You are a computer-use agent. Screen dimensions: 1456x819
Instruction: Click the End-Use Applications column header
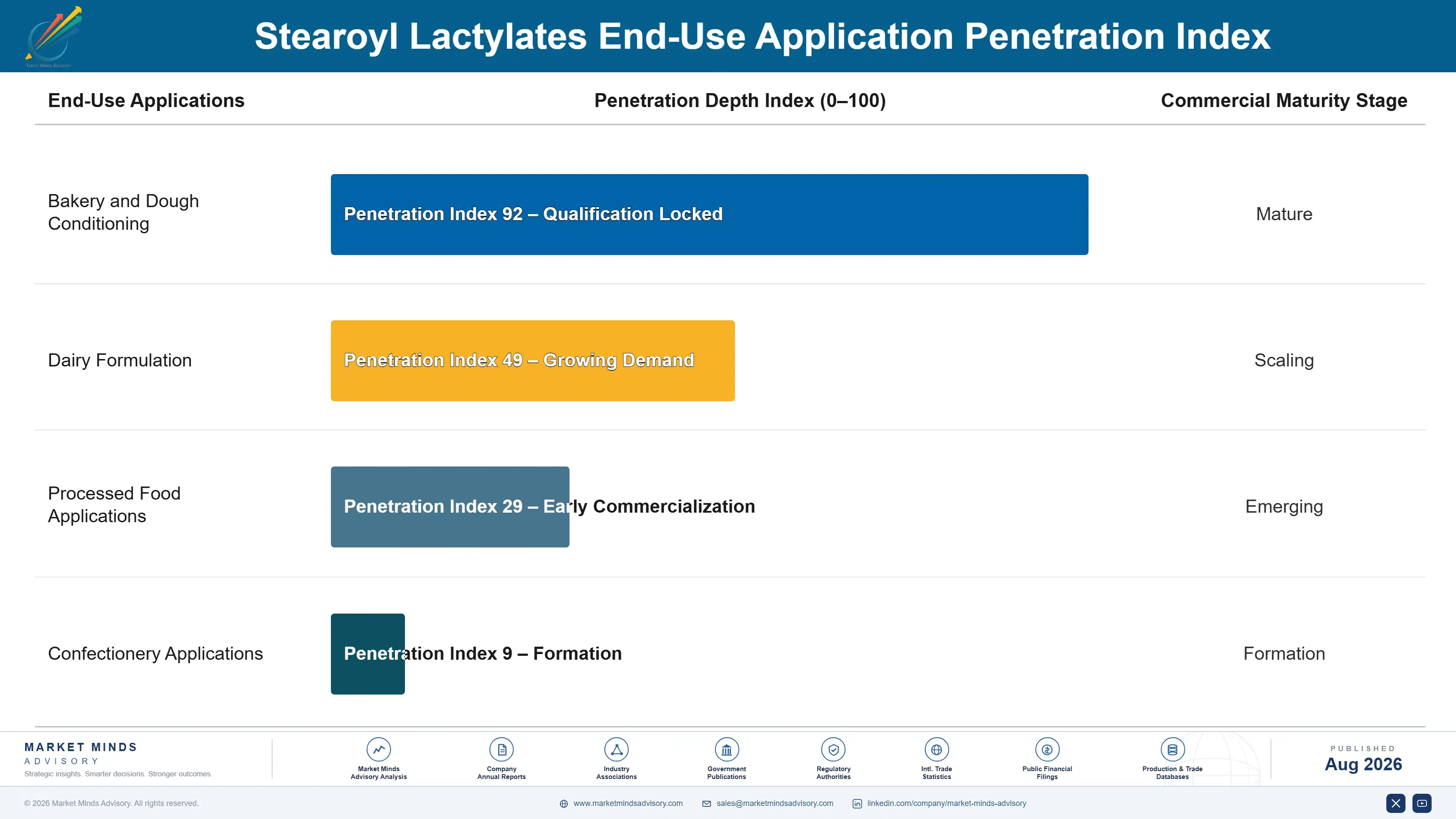tap(146, 101)
